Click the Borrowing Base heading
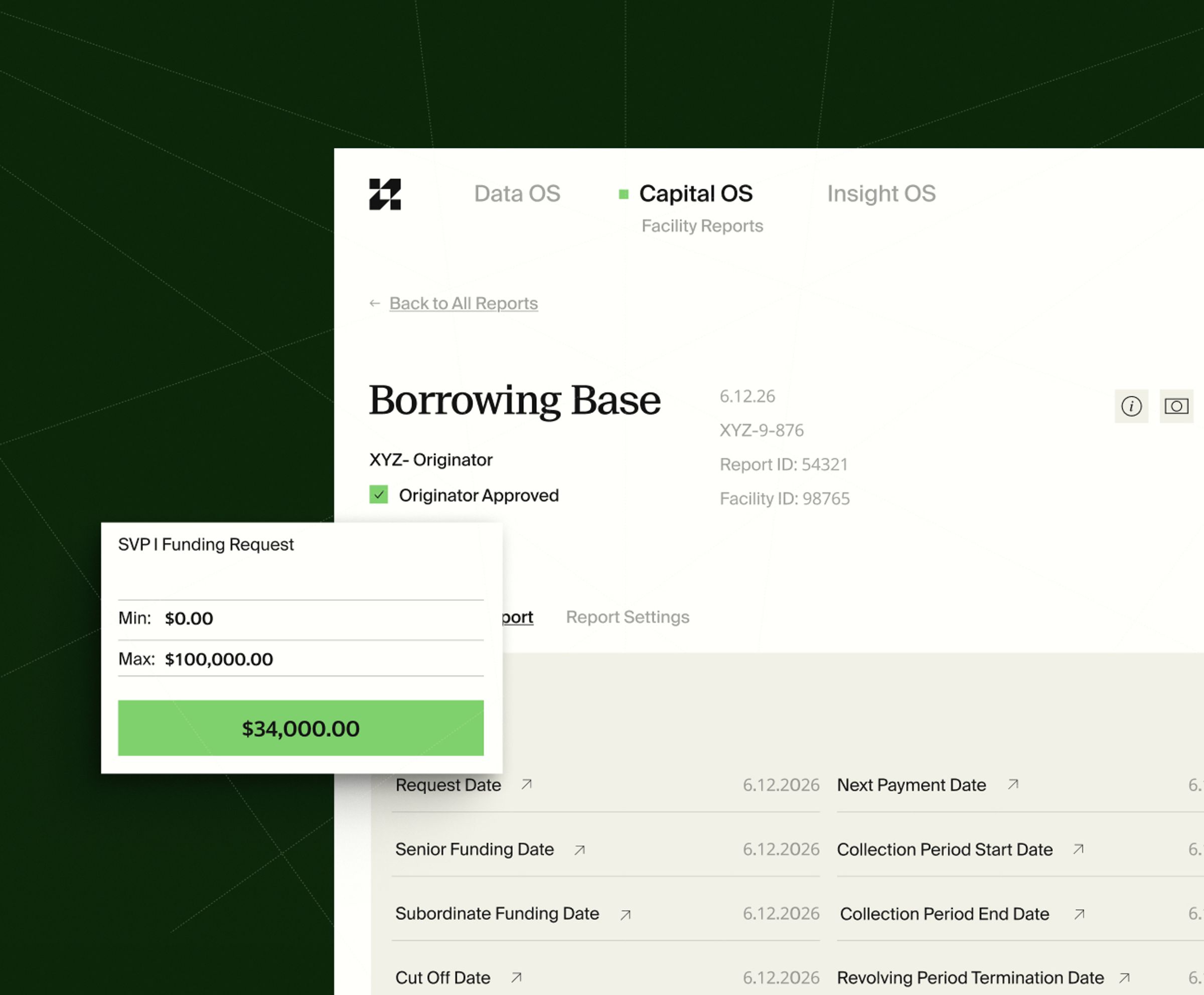 tap(515, 400)
